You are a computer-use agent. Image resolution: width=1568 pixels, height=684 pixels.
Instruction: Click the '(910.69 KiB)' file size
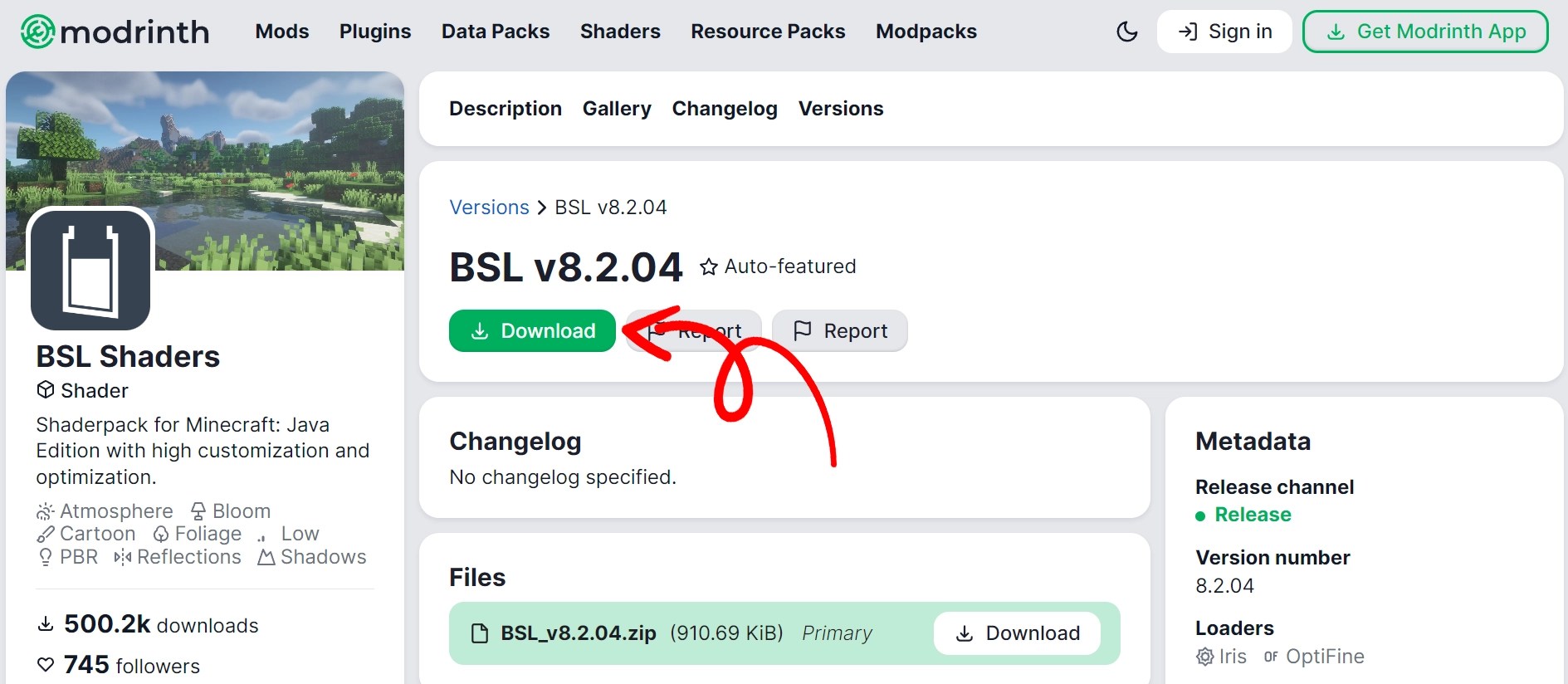[x=726, y=633]
